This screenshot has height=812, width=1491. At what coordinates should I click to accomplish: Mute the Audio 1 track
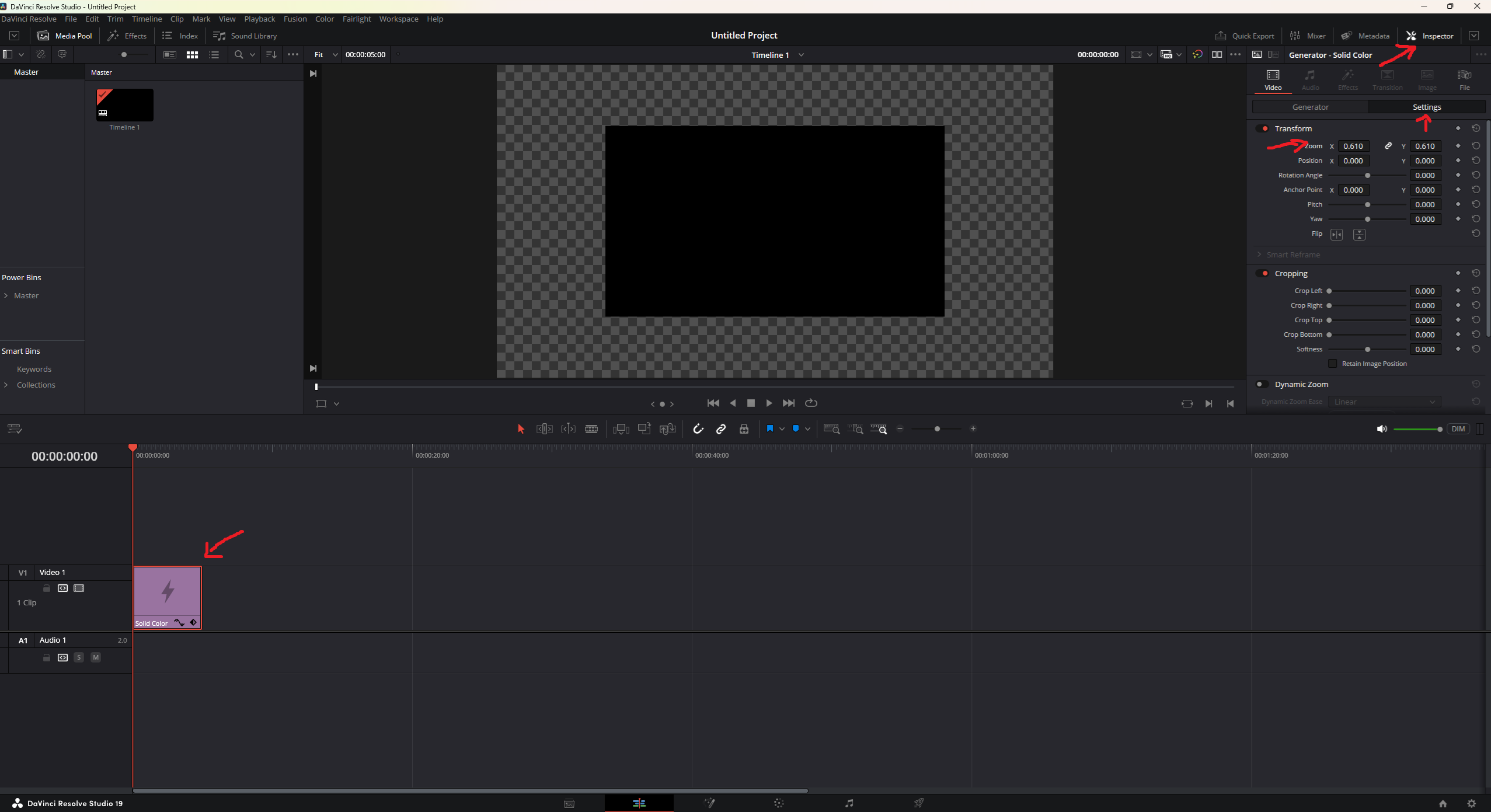click(x=96, y=657)
